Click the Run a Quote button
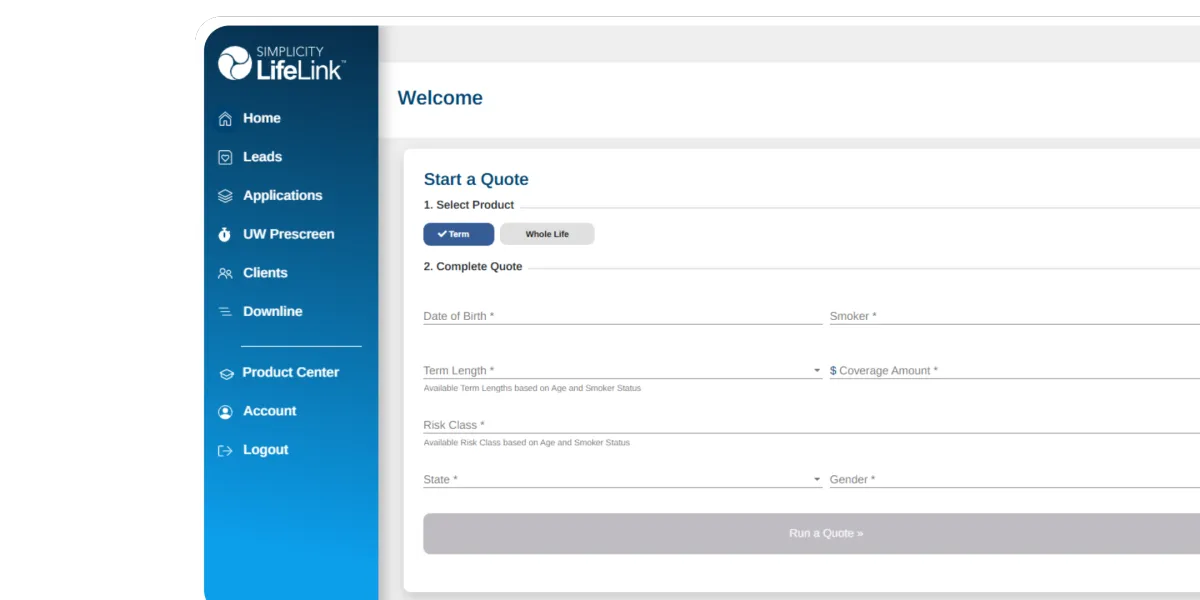Image resolution: width=1200 pixels, height=600 pixels. click(811, 533)
